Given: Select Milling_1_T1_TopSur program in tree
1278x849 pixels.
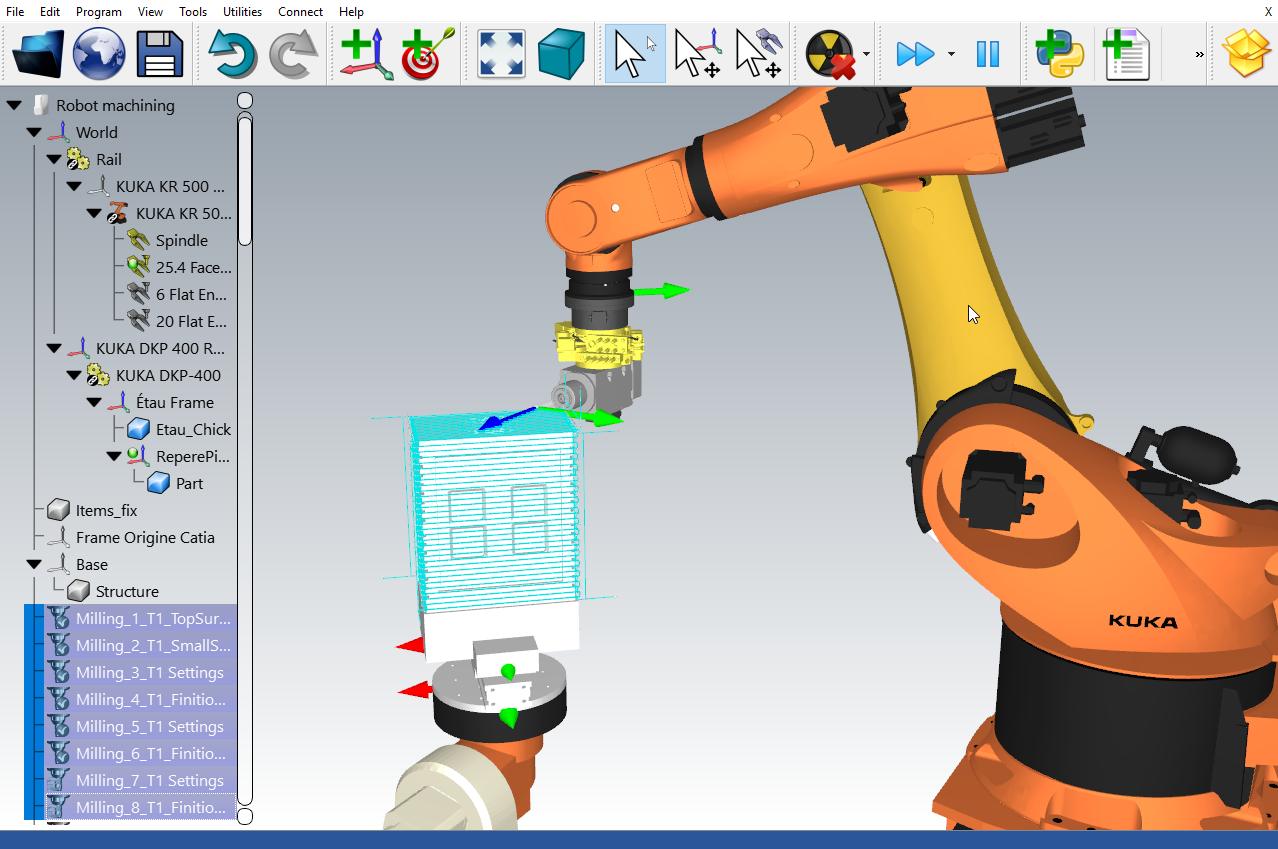Looking at the screenshot, I should click(152, 619).
